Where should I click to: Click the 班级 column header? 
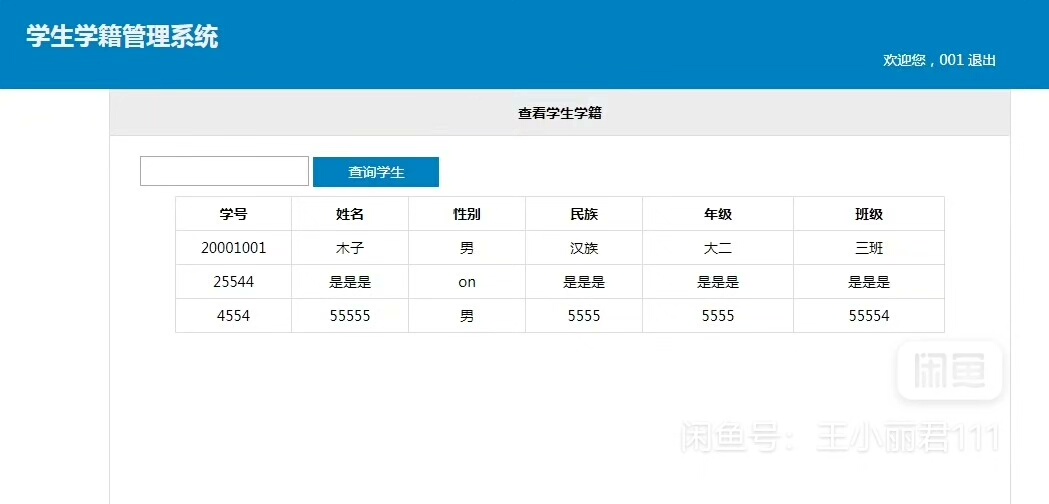click(x=869, y=214)
